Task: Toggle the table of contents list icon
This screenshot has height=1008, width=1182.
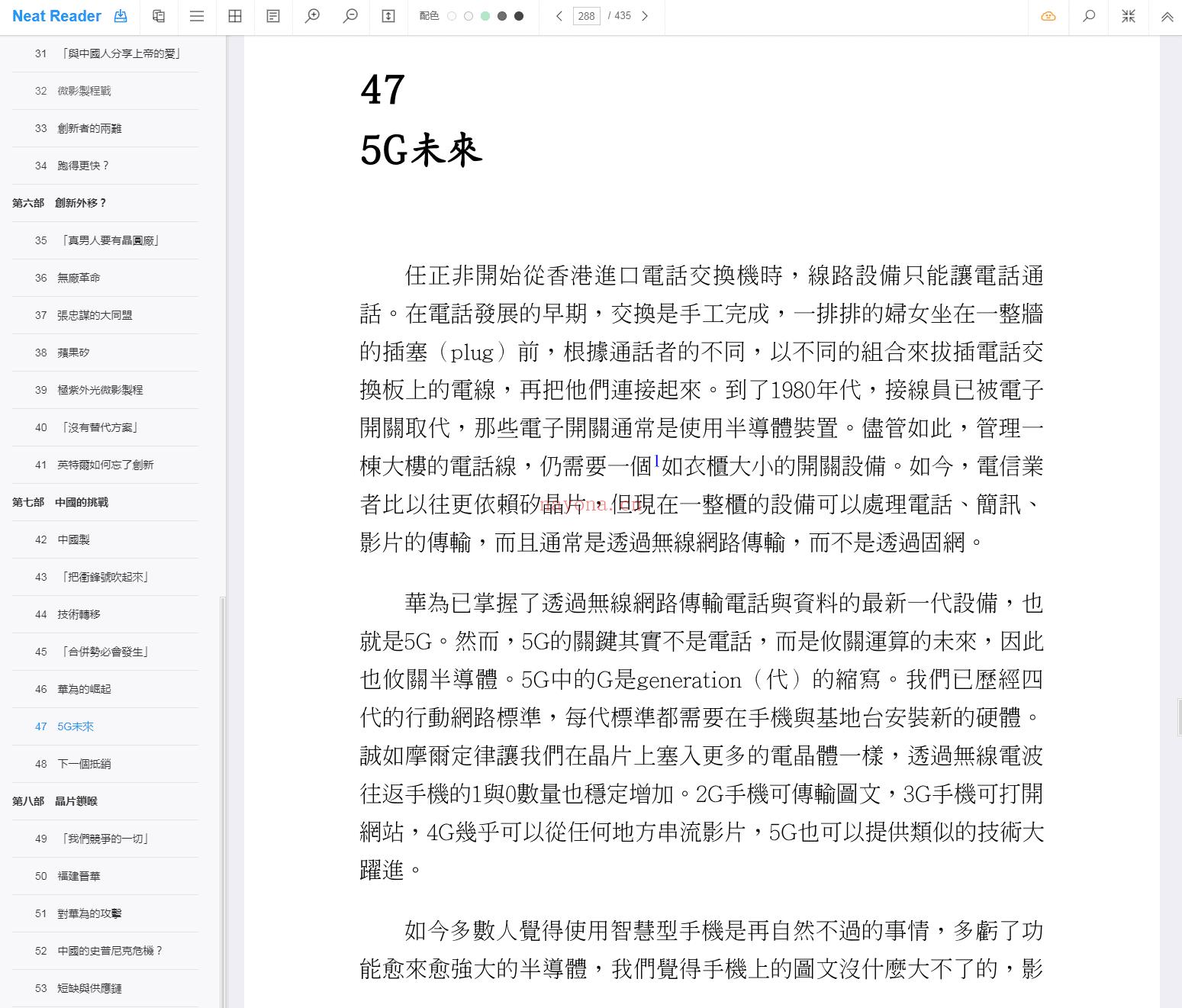Action: tap(197, 16)
